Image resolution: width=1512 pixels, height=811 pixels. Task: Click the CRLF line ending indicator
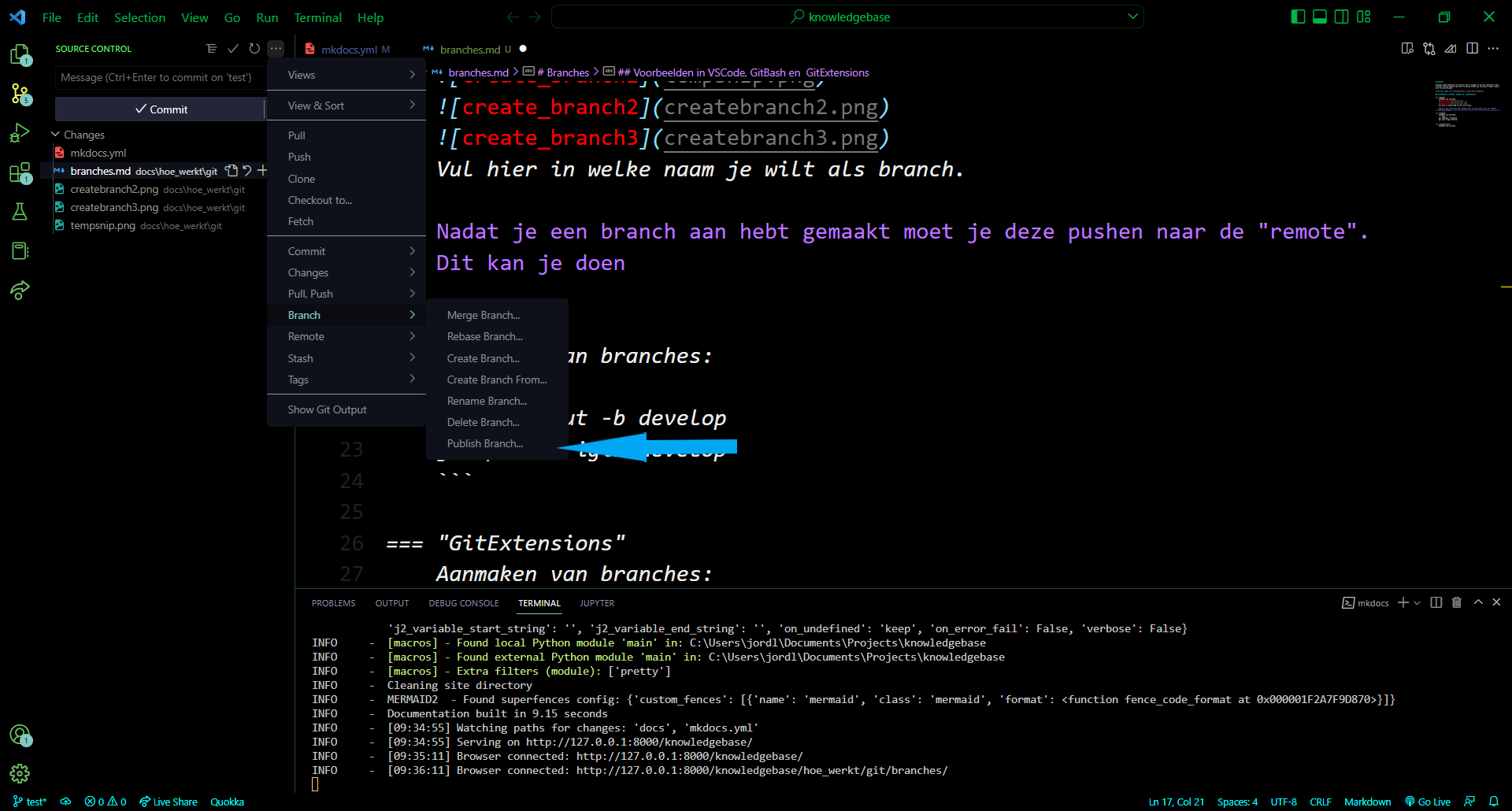coord(1321,802)
